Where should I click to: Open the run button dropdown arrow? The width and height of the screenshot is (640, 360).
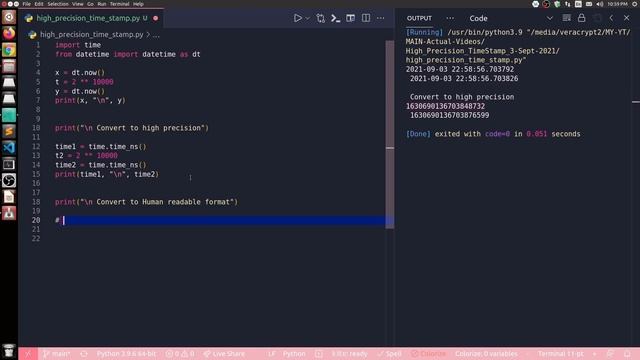click(308, 18)
